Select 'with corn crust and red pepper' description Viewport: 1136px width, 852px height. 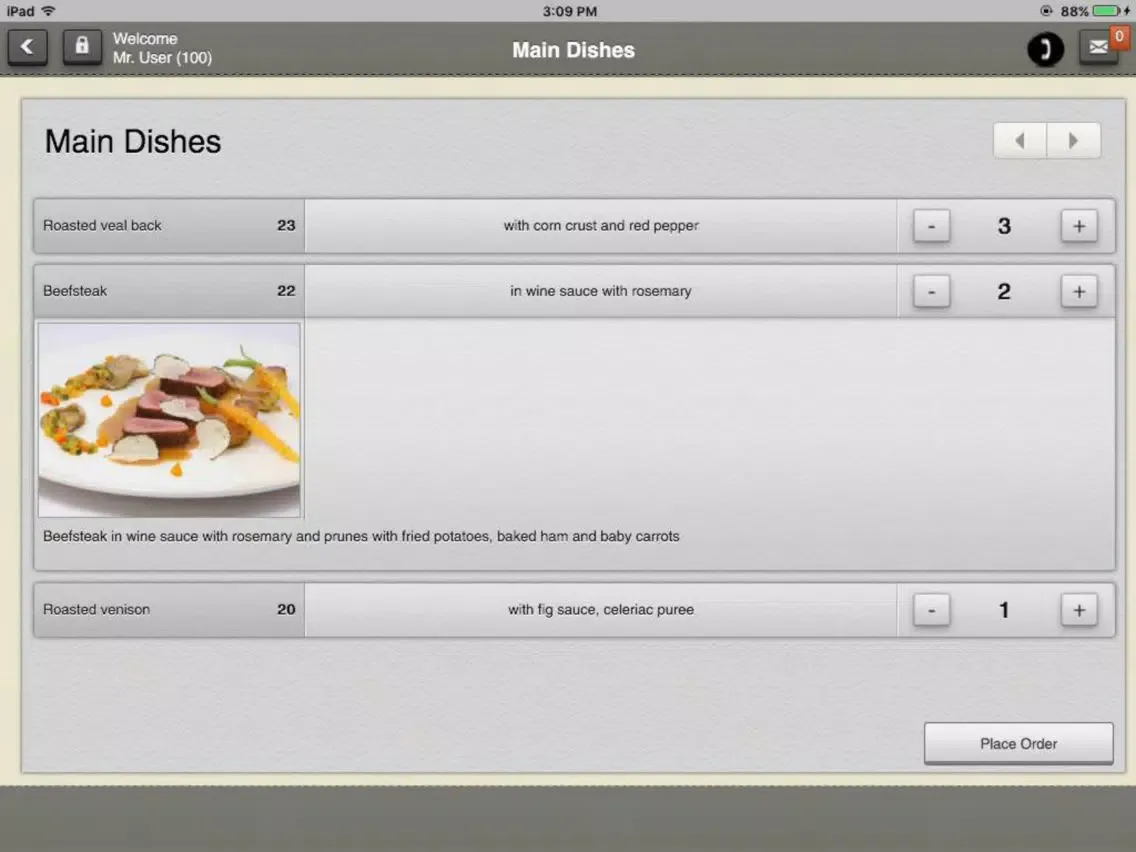coord(600,226)
